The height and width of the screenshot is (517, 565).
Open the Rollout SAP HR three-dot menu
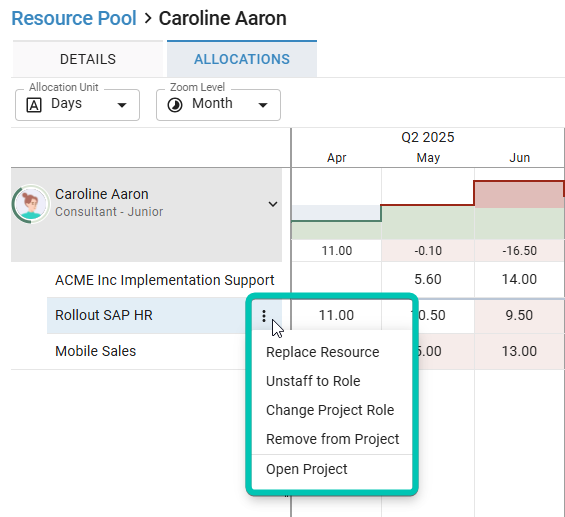point(264,316)
